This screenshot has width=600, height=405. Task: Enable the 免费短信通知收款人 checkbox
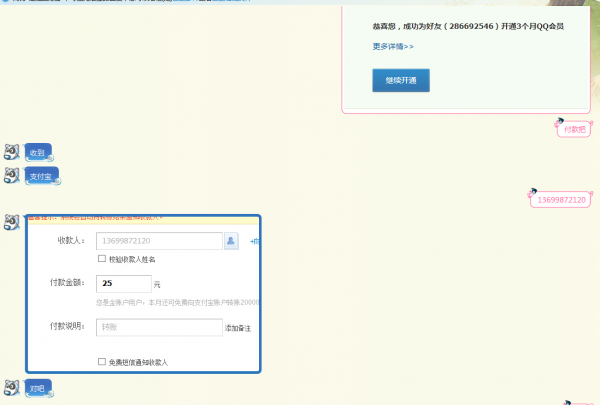click(102, 361)
